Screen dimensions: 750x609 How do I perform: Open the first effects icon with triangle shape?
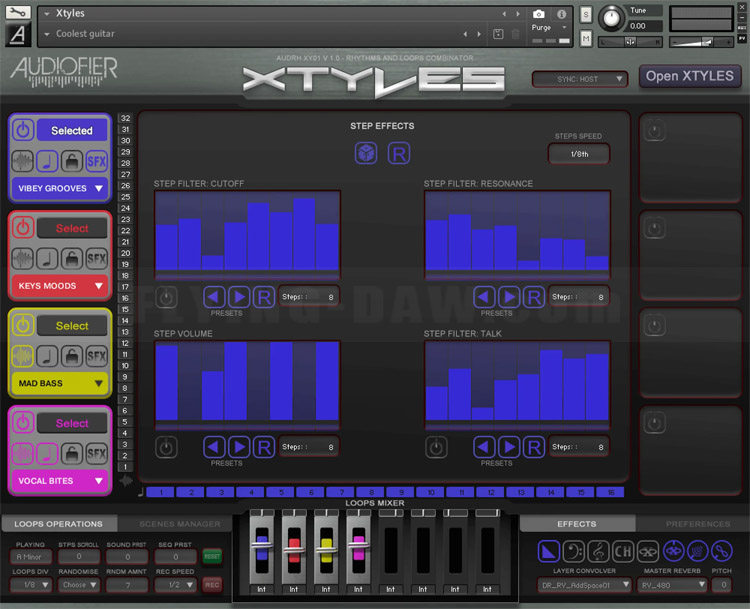click(x=549, y=551)
